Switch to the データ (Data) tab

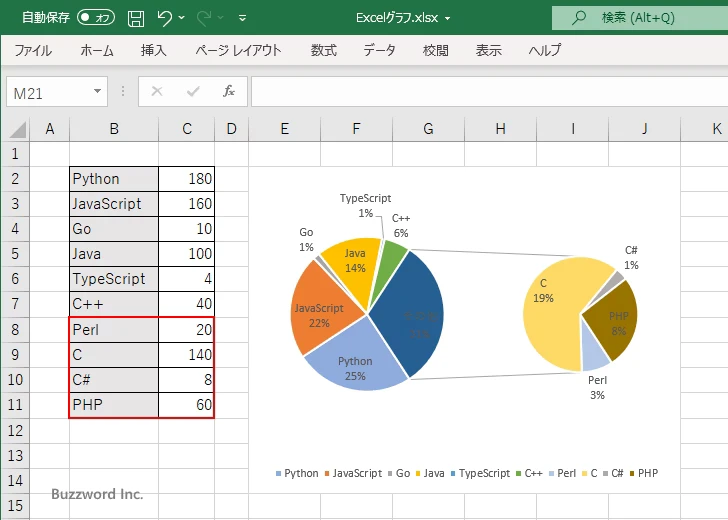[x=379, y=50]
